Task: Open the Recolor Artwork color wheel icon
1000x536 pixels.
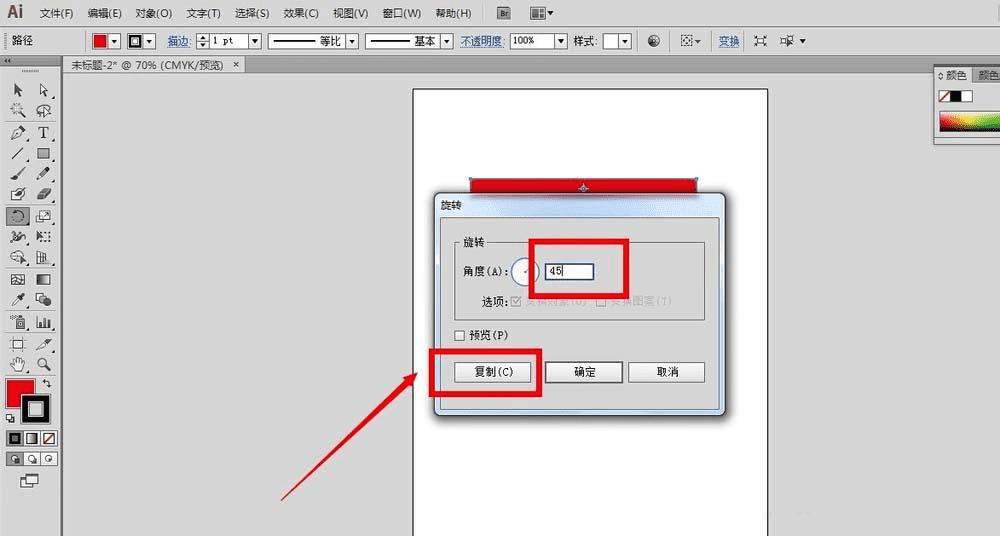Action: coord(654,41)
